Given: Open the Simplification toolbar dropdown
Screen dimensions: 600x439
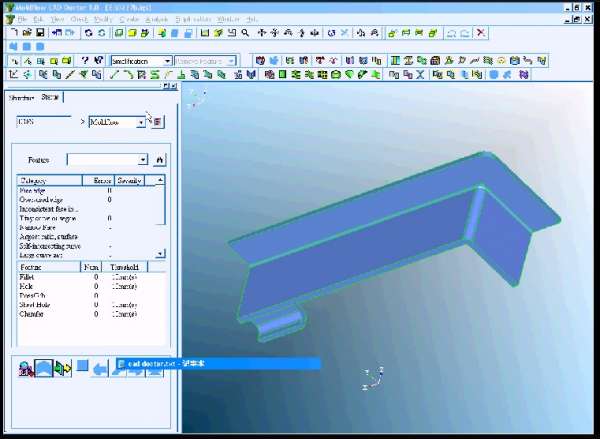Looking at the screenshot, I should point(167,61).
